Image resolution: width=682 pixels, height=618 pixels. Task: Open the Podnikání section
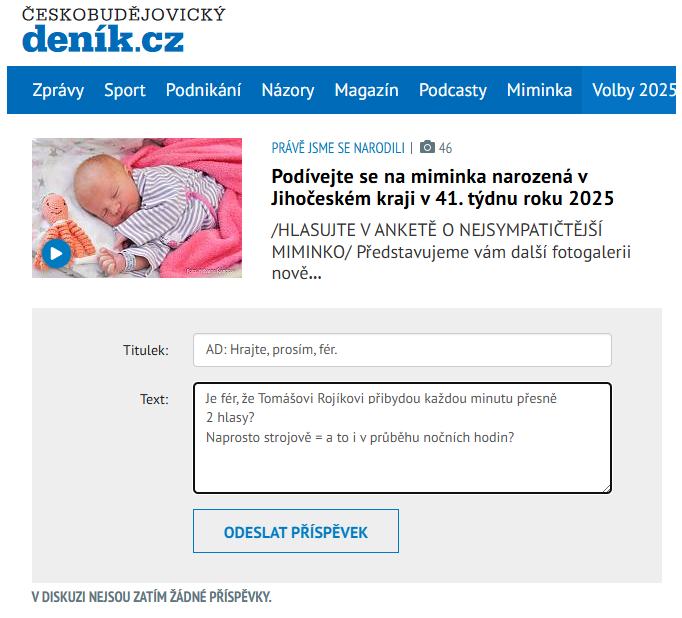point(203,90)
